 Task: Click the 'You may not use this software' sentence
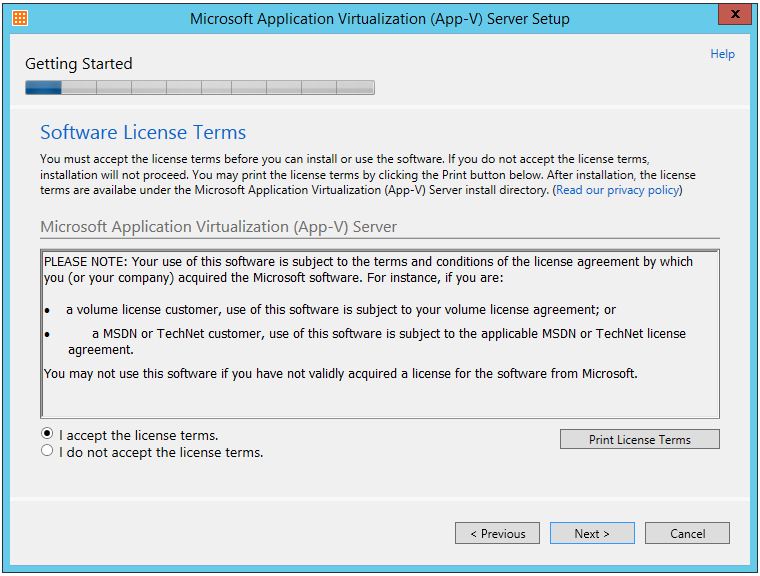coord(341,374)
